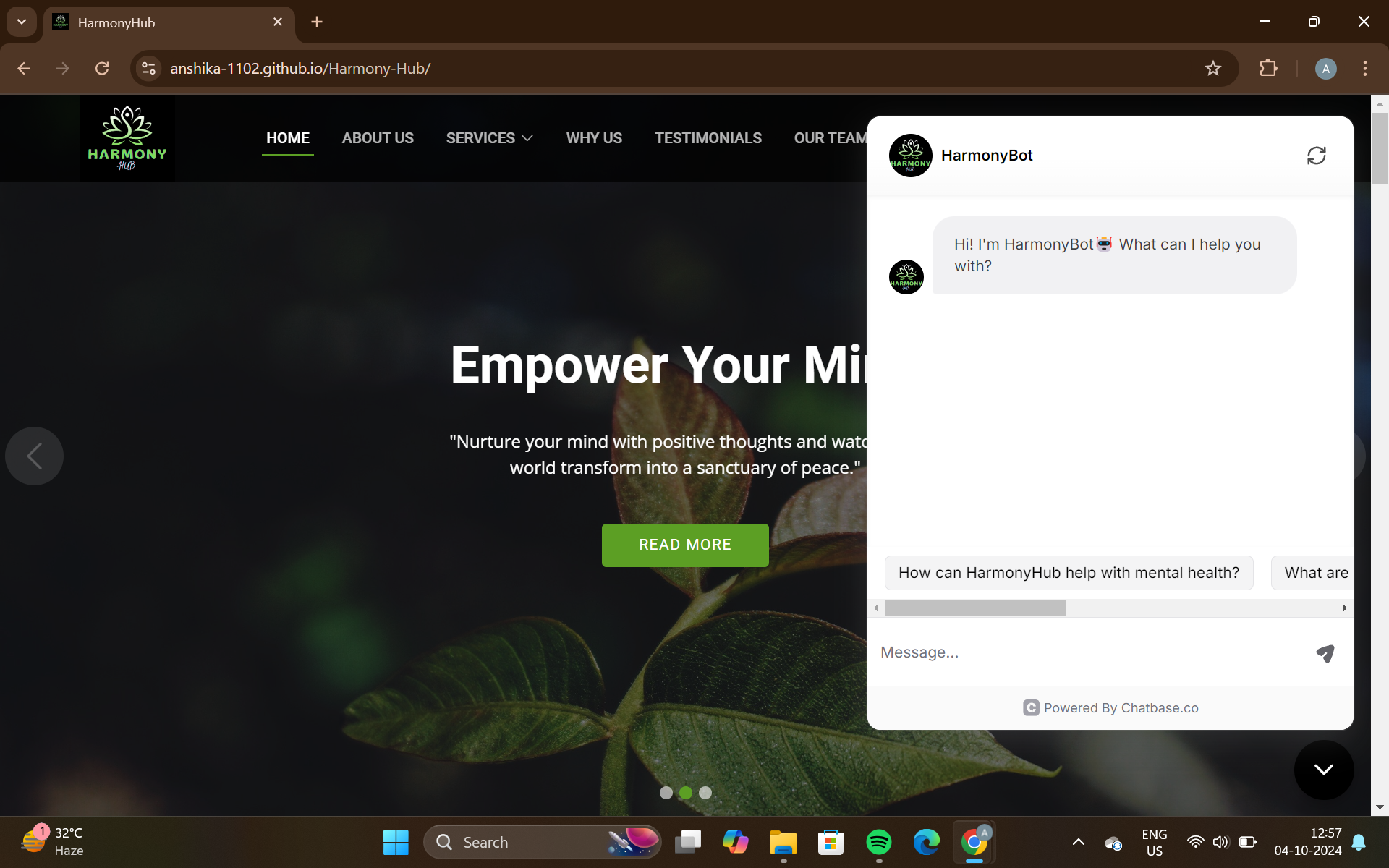This screenshot has width=1389, height=868.
Task: Open the Testimonials nav item
Action: (708, 138)
